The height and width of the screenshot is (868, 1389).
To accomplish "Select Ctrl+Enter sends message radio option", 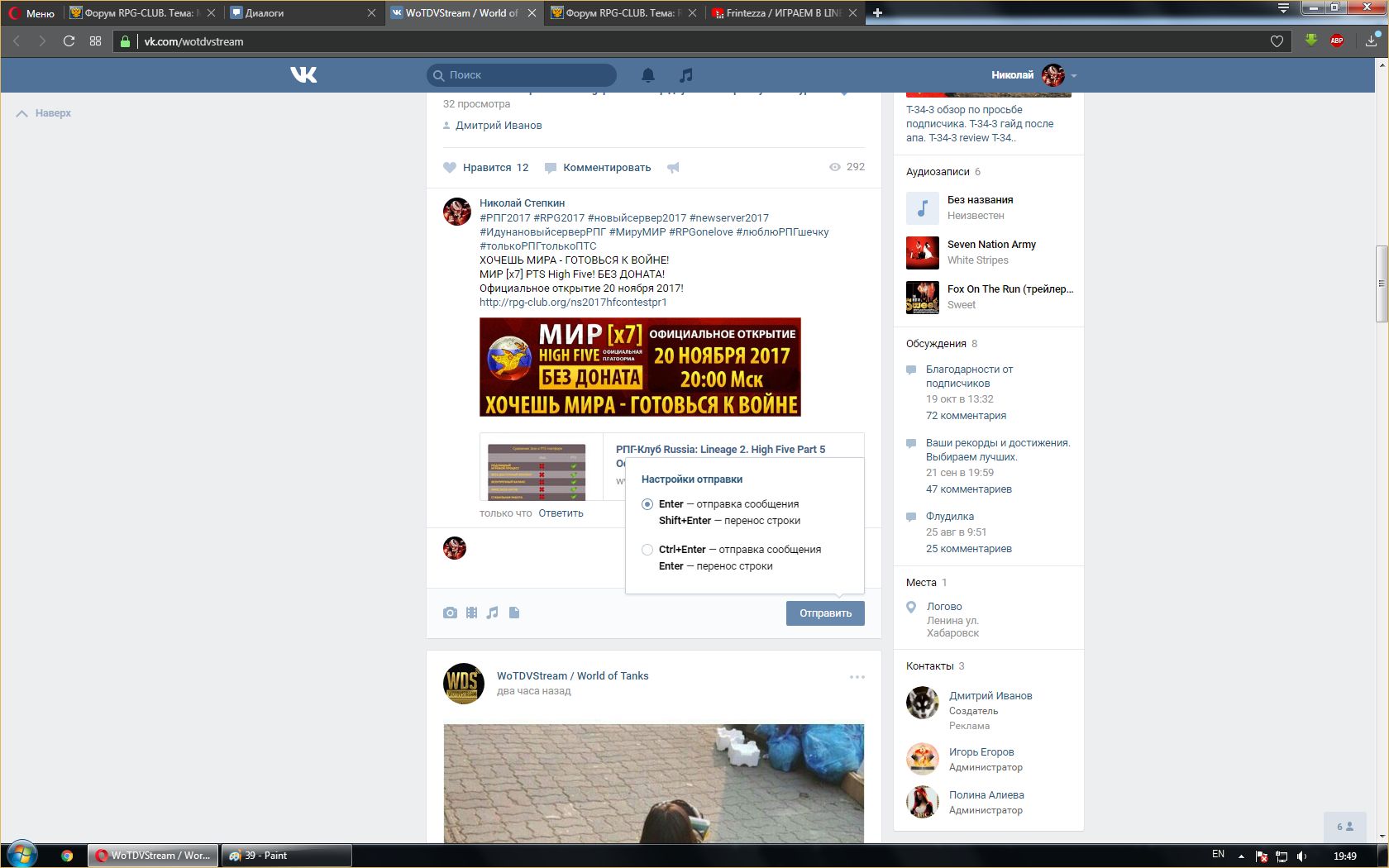I will coord(647,550).
